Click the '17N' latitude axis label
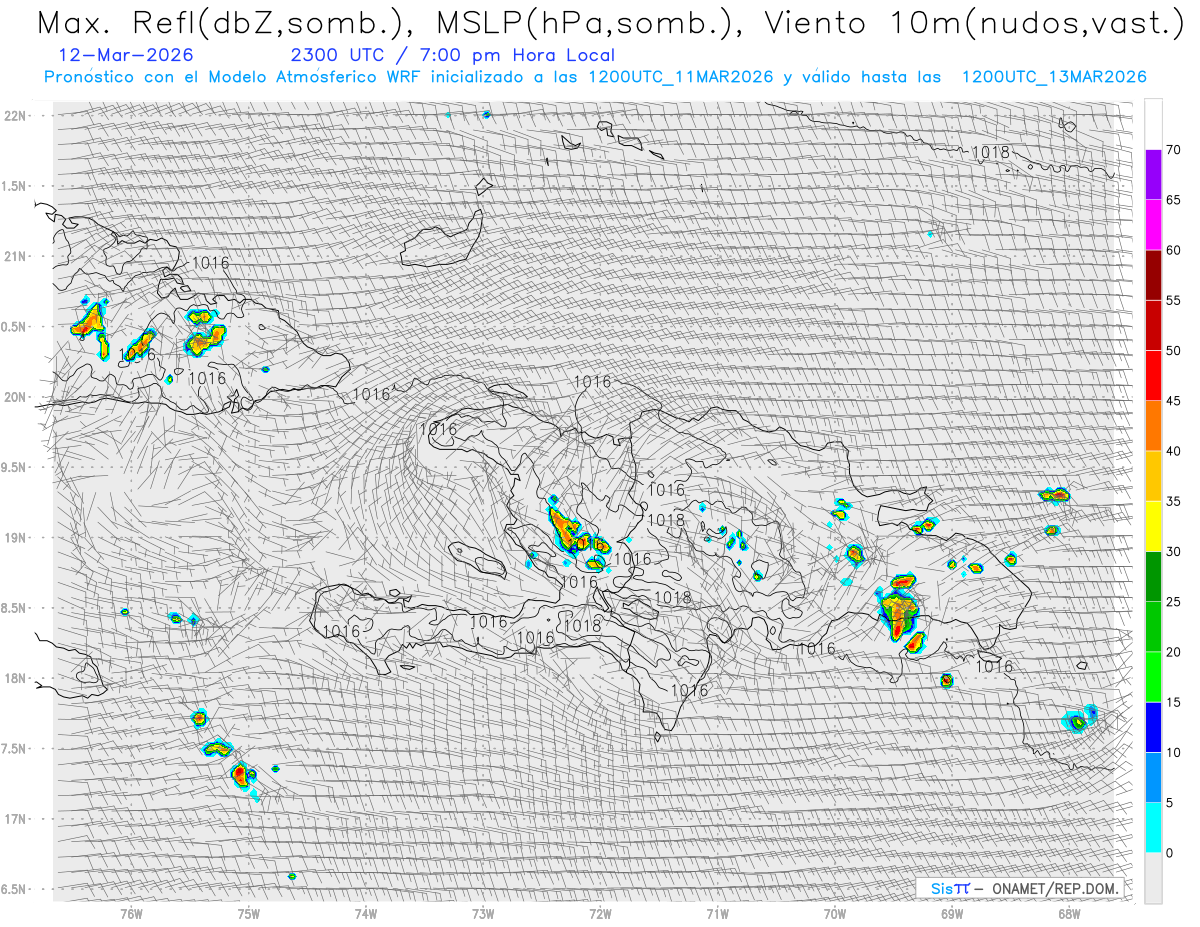1200x927 pixels. point(16,819)
